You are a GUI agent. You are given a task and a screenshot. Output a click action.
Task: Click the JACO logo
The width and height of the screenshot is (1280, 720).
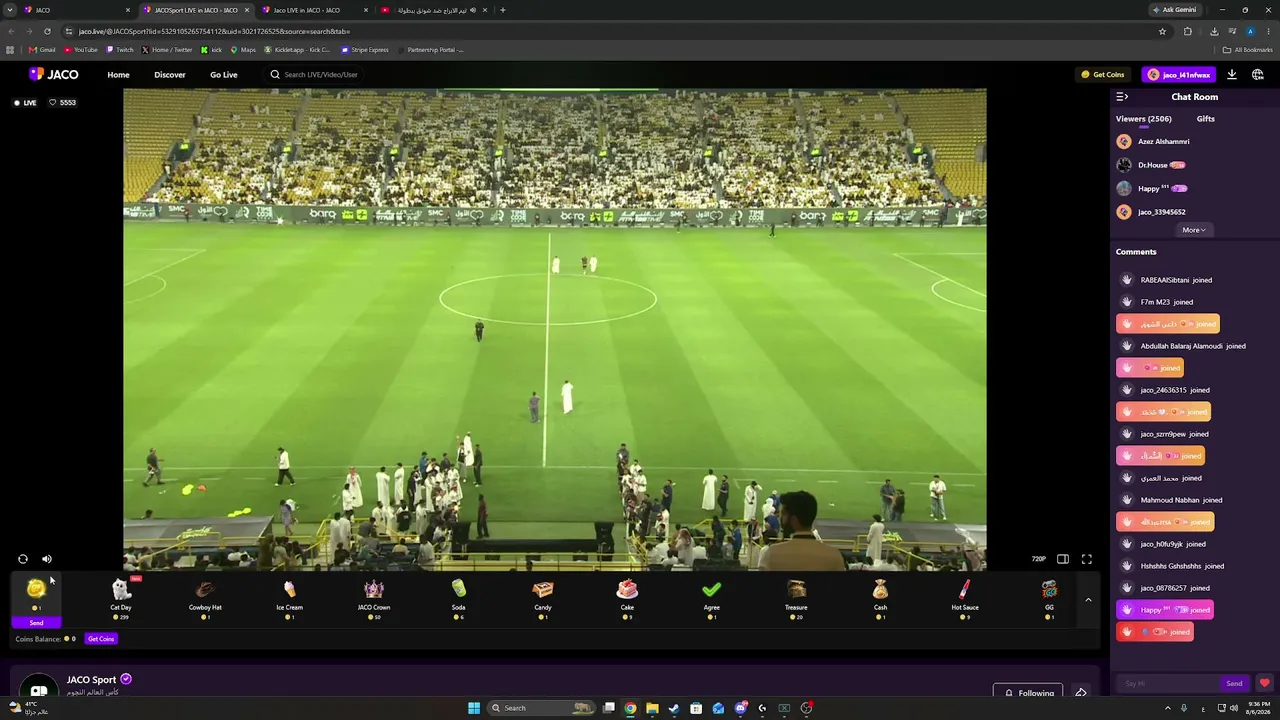pos(54,74)
